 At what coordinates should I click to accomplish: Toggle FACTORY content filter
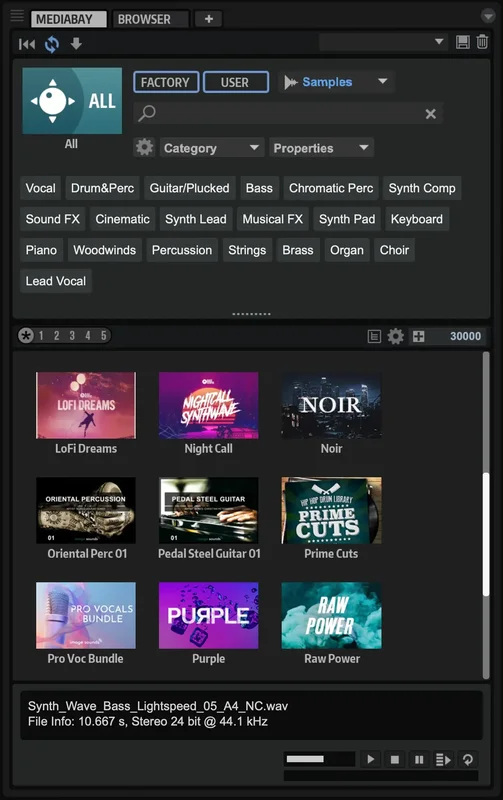[166, 82]
